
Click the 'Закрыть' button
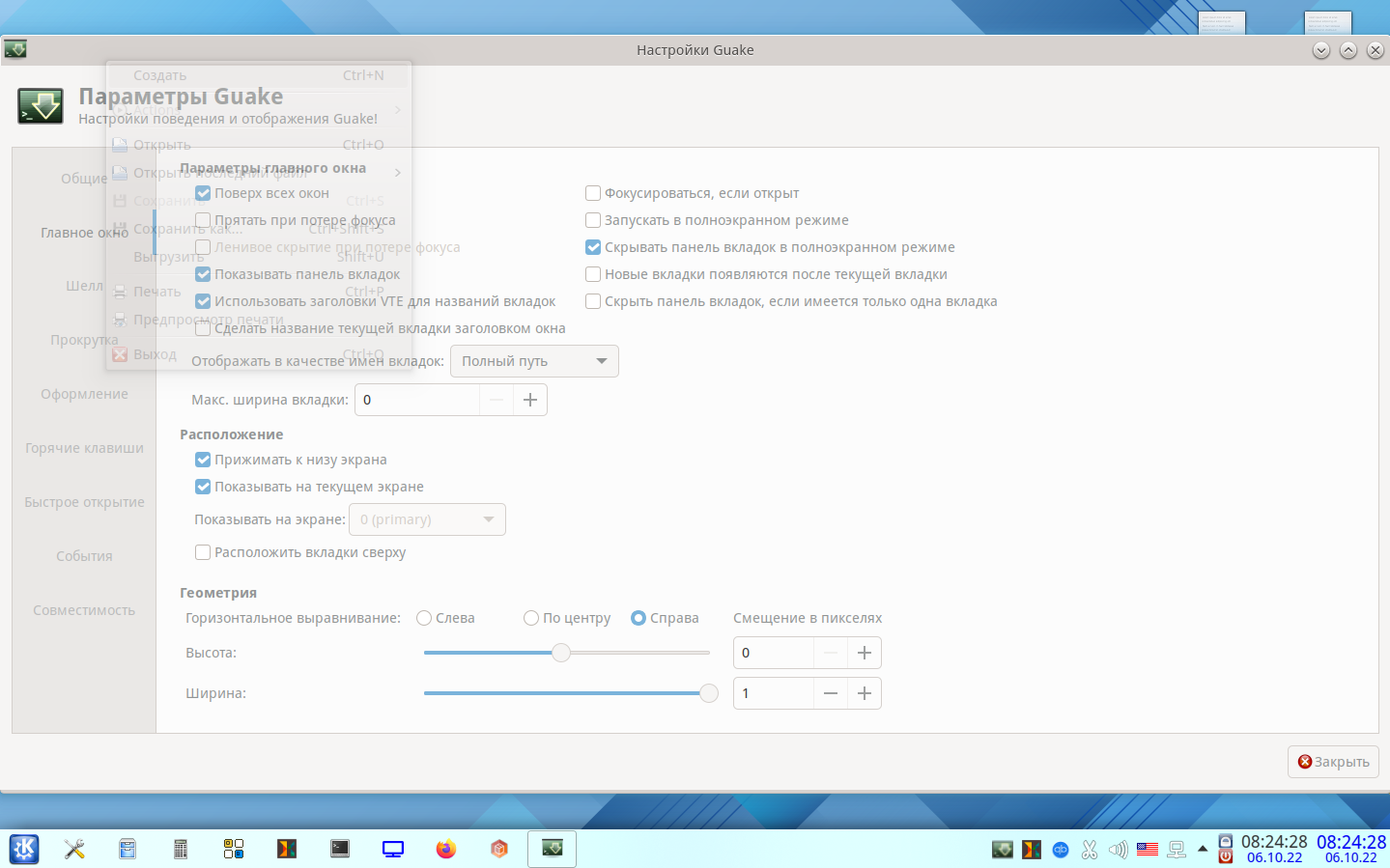[x=1333, y=762]
